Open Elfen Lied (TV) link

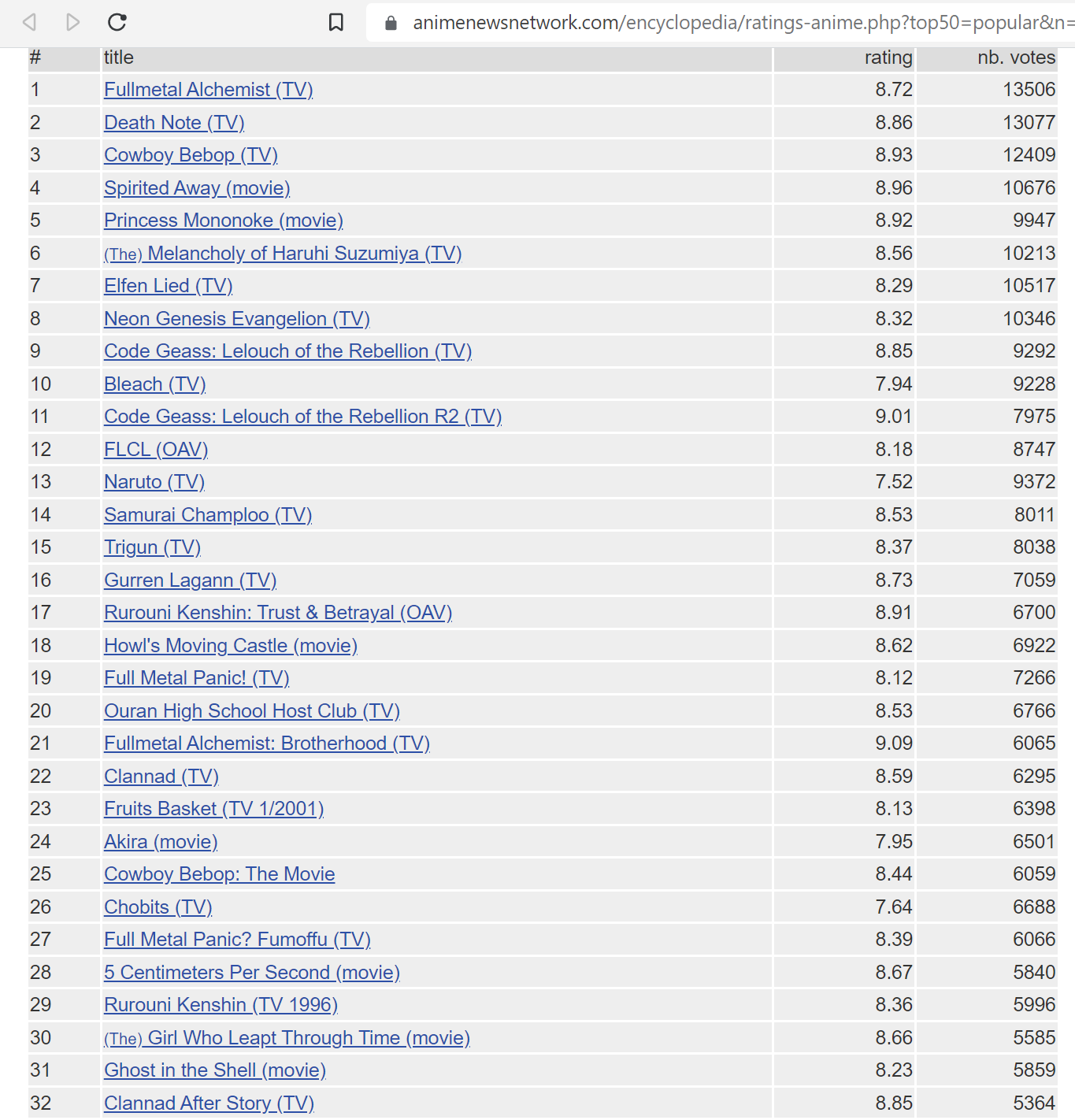tap(169, 286)
